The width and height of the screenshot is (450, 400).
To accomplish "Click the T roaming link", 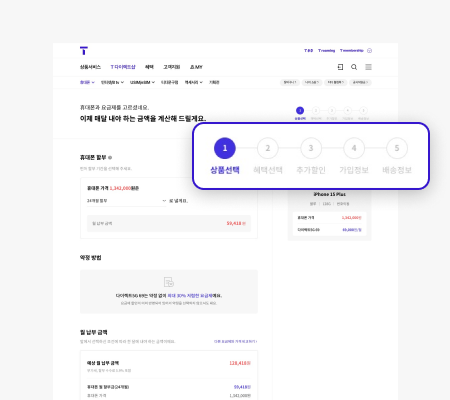I will point(326,51).
